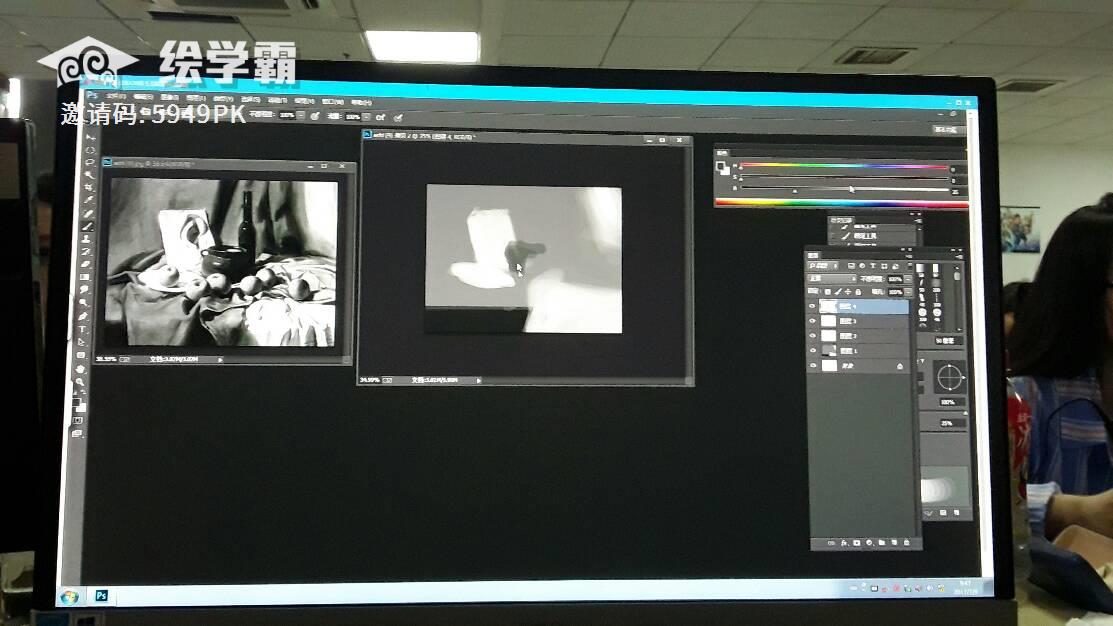Expand status info arrow in right document window
Viewport: 1113px width, 626px height.
pyautogui.click(x=478, y=380)
